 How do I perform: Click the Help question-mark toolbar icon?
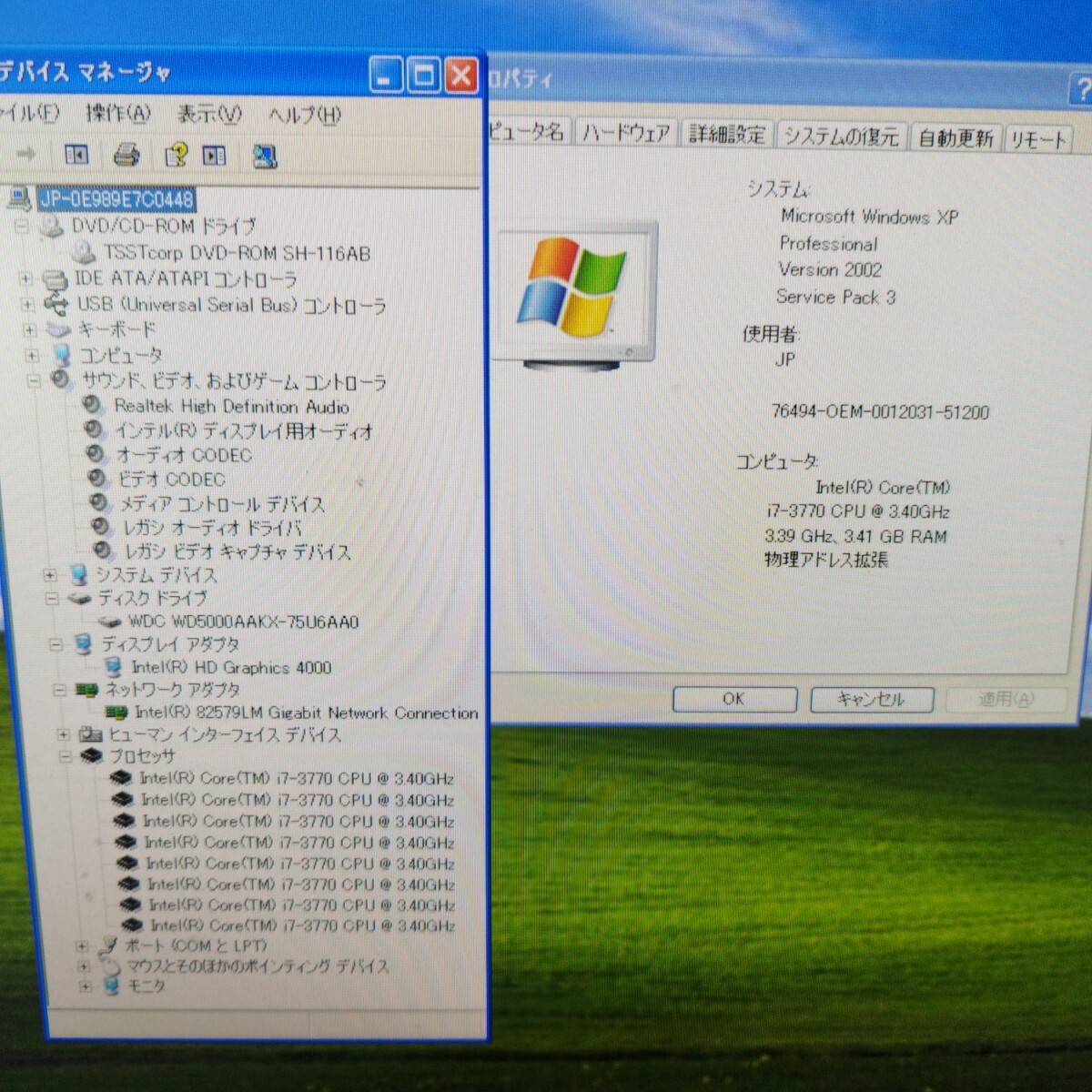(176, 156)
